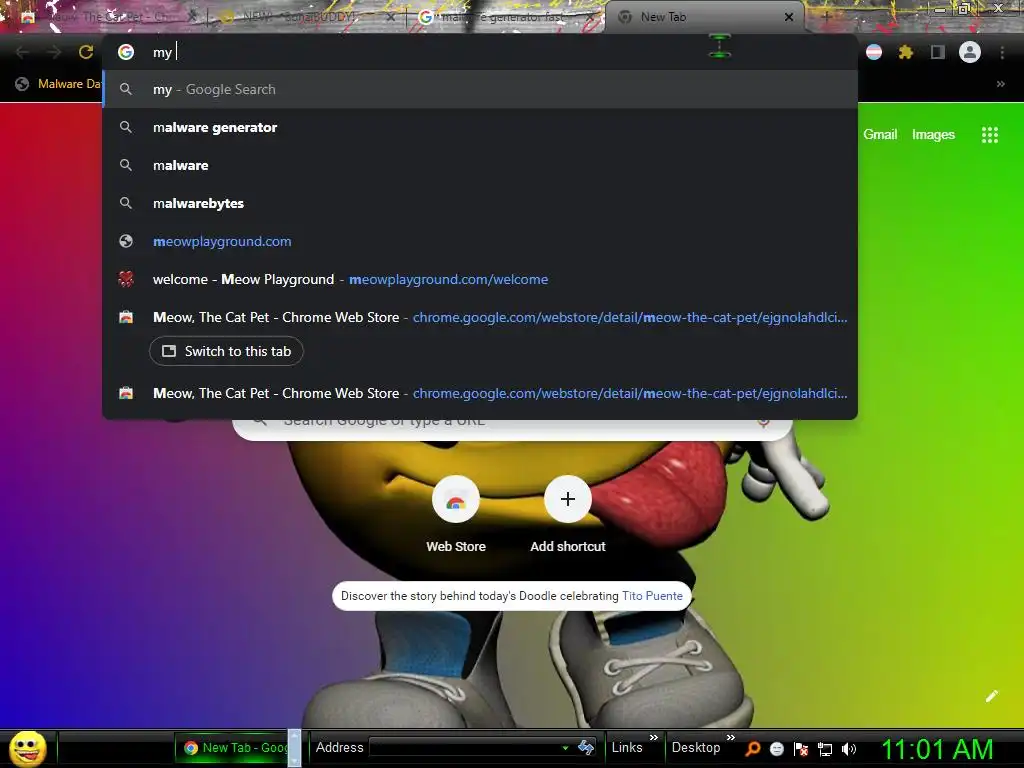Select the 'malware' suggestion
1024x768 pixels.
[x=480, y=165]
